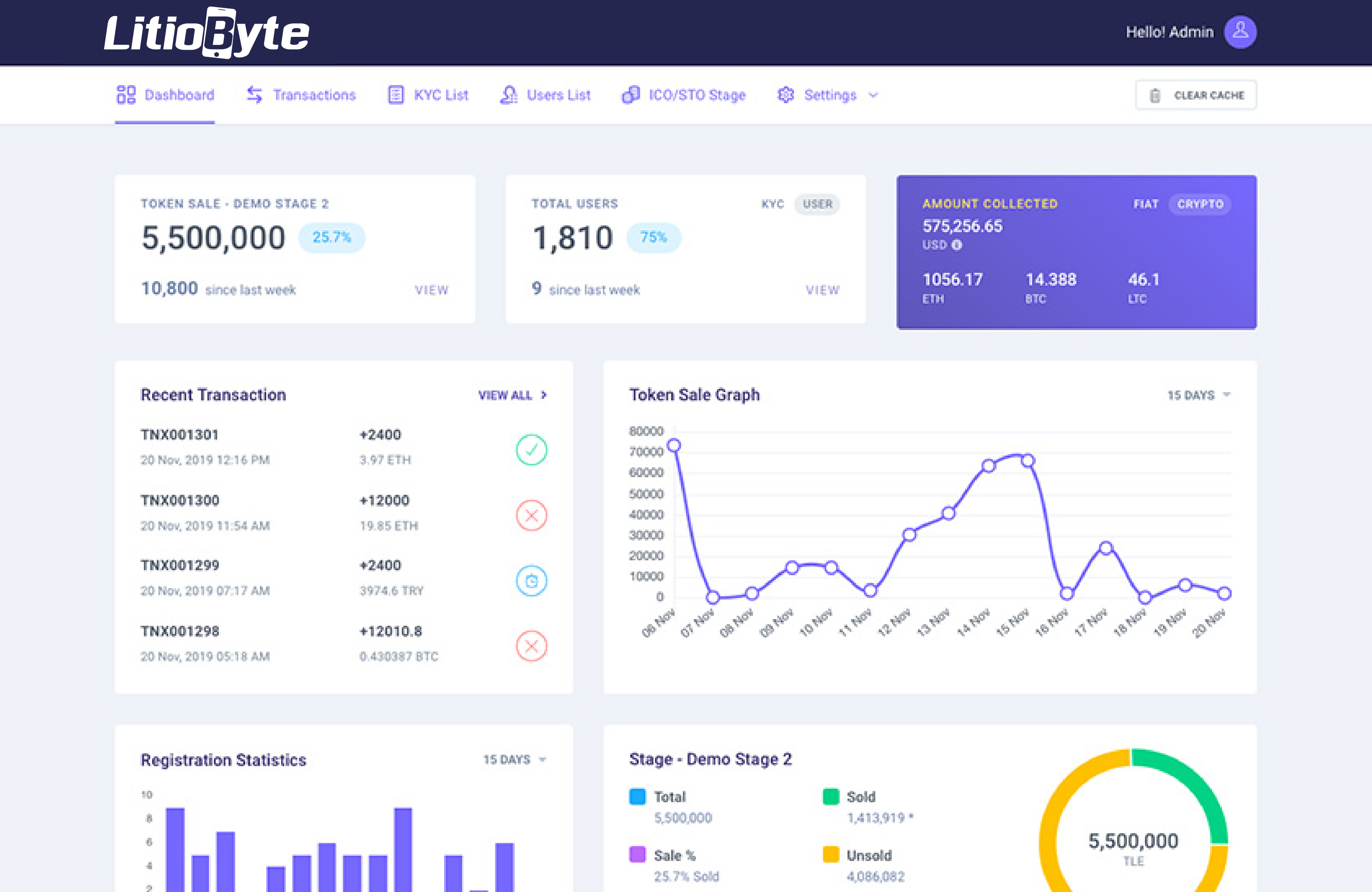Image resolution: width=1372 pixels, height=892 pixels.
Task: Click red cancelled icon for TNX001298
Action: click(x=531, y=646)
